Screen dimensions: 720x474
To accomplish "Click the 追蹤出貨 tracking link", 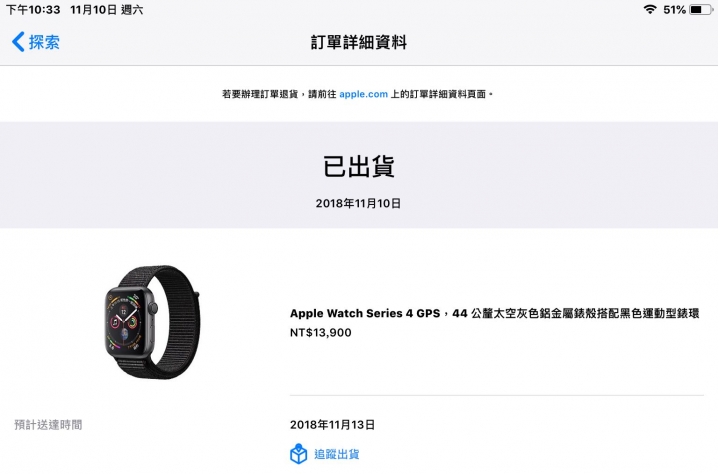I will tap(337, 454).
